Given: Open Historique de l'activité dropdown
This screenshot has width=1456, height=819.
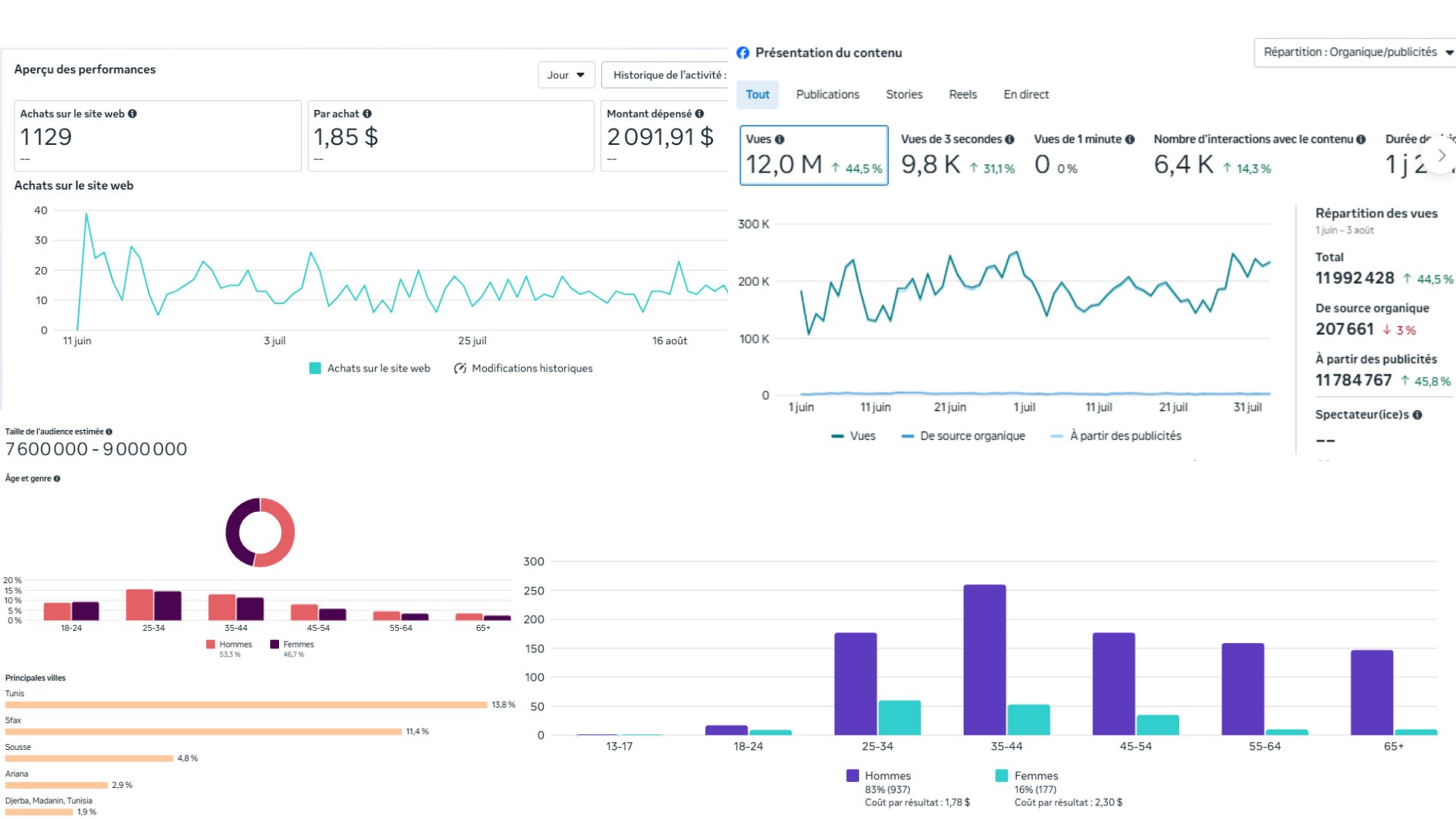Looking at the screenshot, I should 667,75.
